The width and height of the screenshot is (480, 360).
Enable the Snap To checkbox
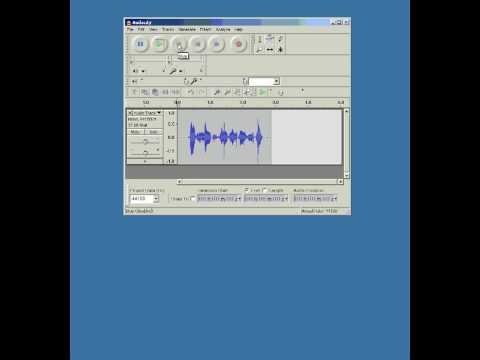click(x=193, y=199)
